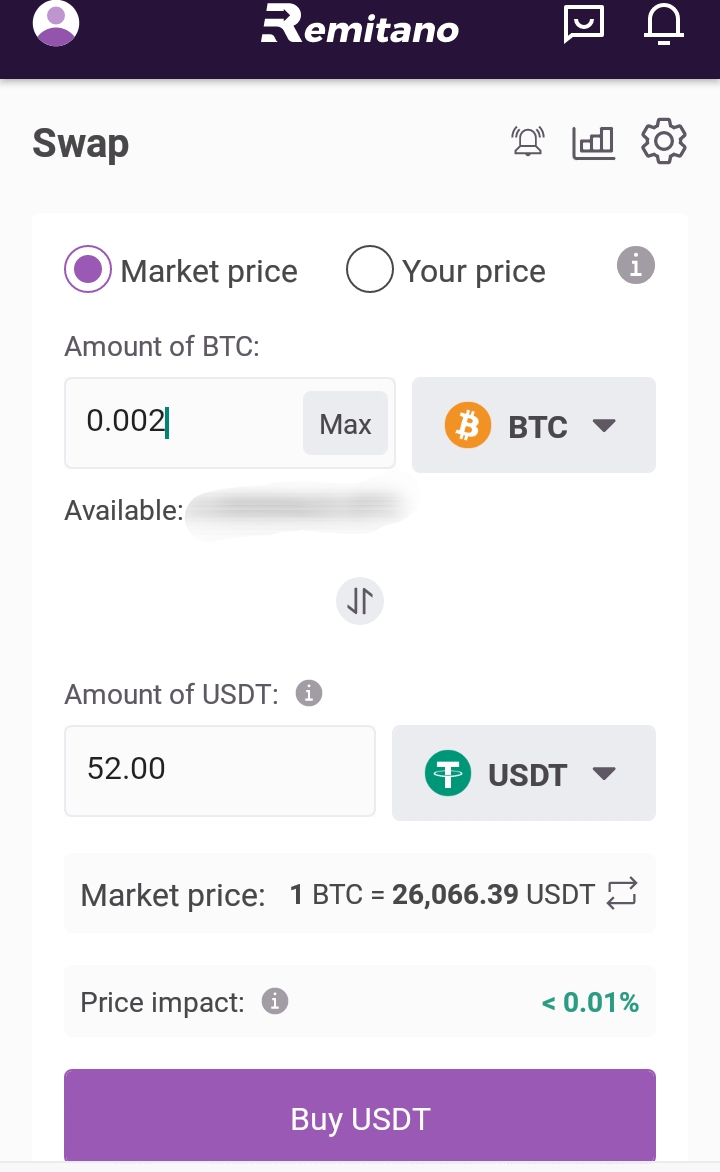Open the price alert alarm icon
720x1172 pixels.
point(527,142)
